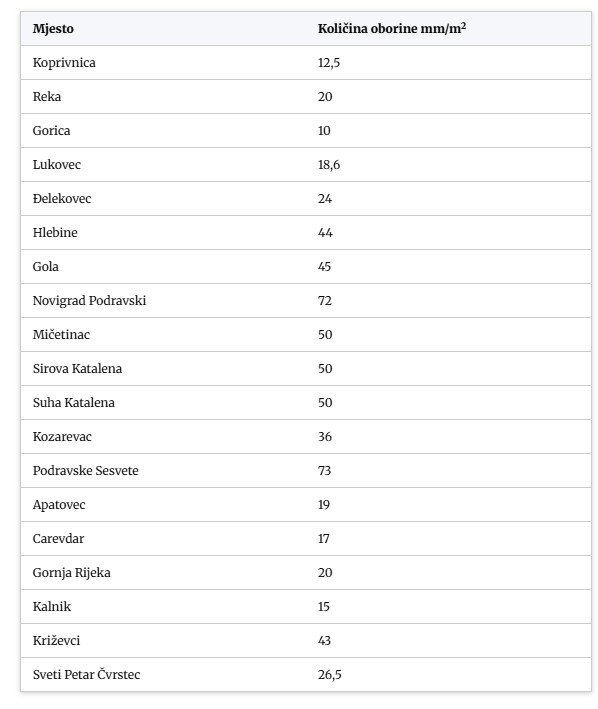Click the Apatovec row name
The width and height of the screenshot is (598, 709).
pos(59,505)
